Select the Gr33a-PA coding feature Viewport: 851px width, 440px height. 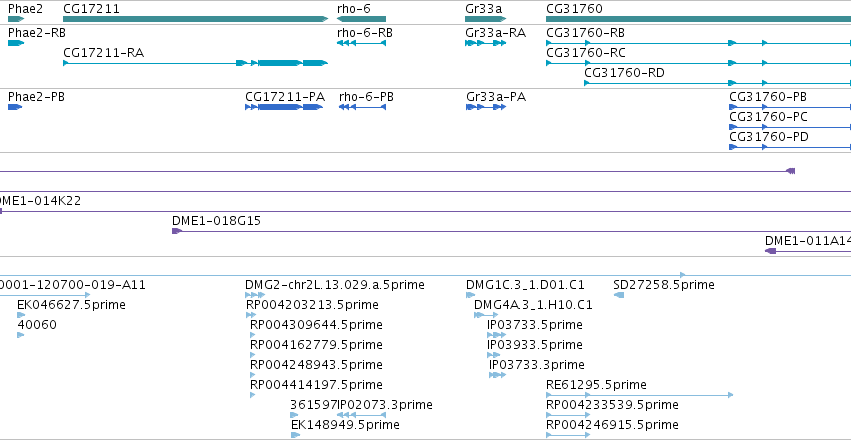click(486, 107)
